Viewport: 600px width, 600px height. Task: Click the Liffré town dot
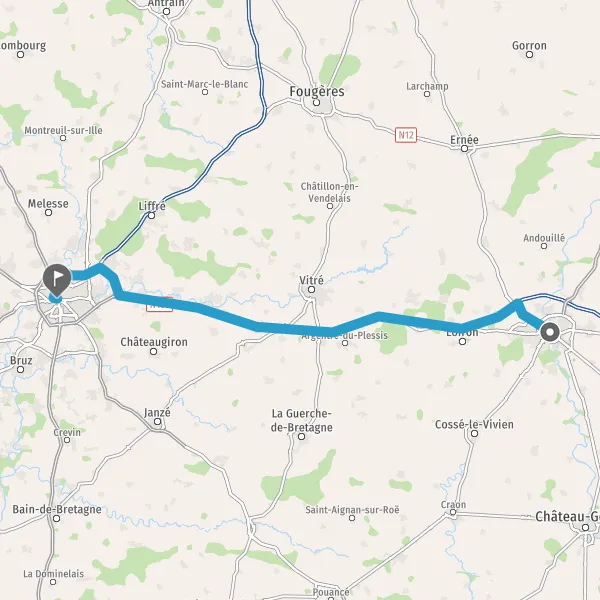coord(152,215)
